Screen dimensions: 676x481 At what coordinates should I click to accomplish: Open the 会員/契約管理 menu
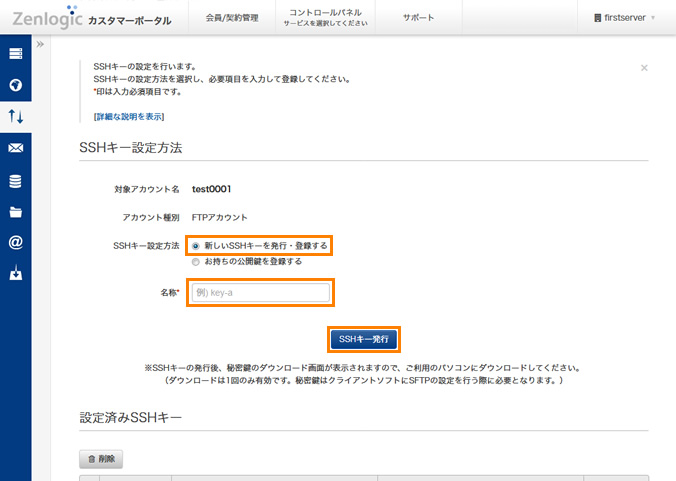(232, 18)
